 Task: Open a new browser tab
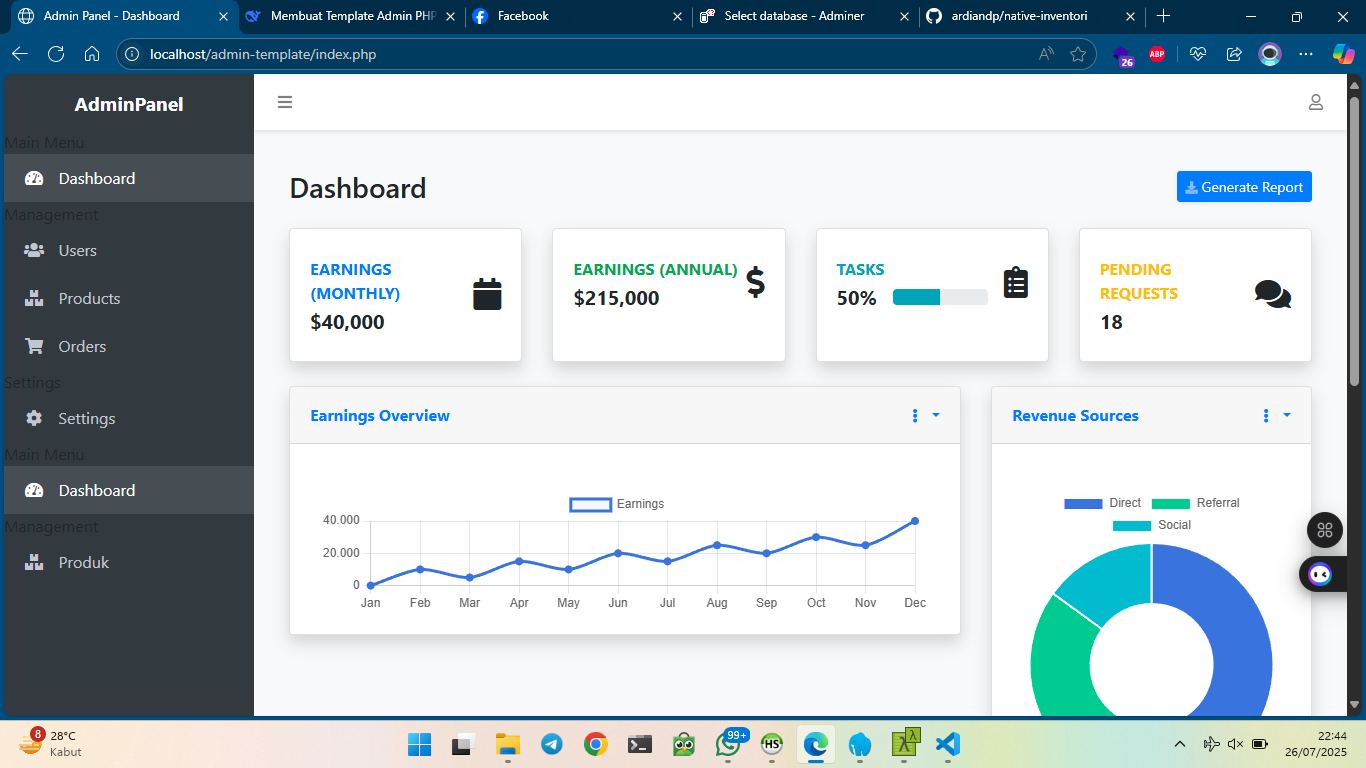[x=1163, y=16]
